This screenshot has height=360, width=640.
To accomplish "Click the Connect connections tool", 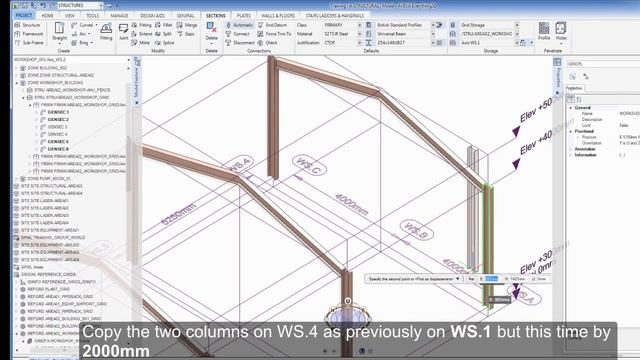I will coord(238,34).
